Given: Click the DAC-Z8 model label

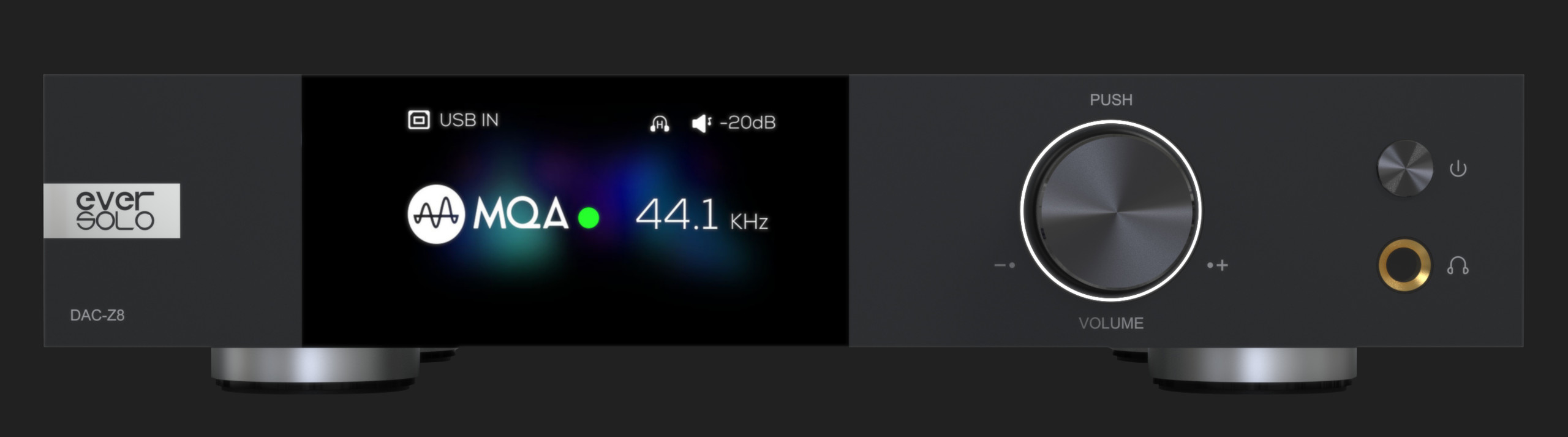Looking at the screenshot, I should (97, 315).
